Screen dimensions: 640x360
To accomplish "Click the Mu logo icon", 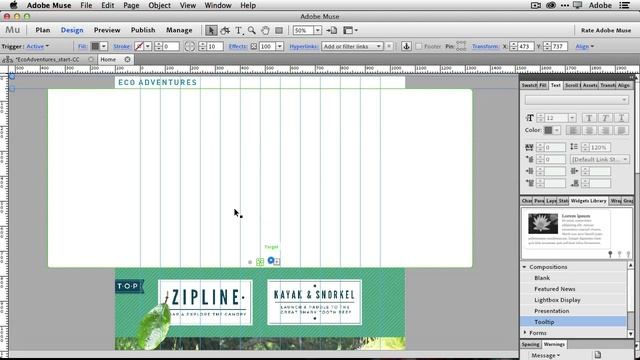I will click(12, 30).
